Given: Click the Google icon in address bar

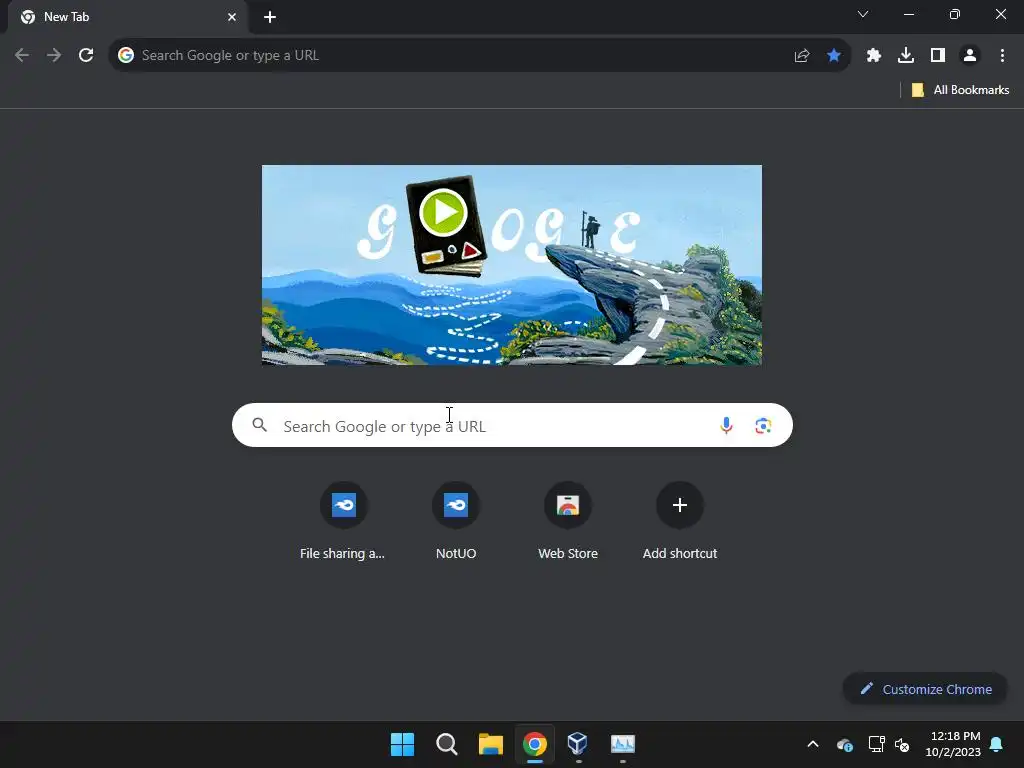Looking at the screenshot, I should coord(126,56).
